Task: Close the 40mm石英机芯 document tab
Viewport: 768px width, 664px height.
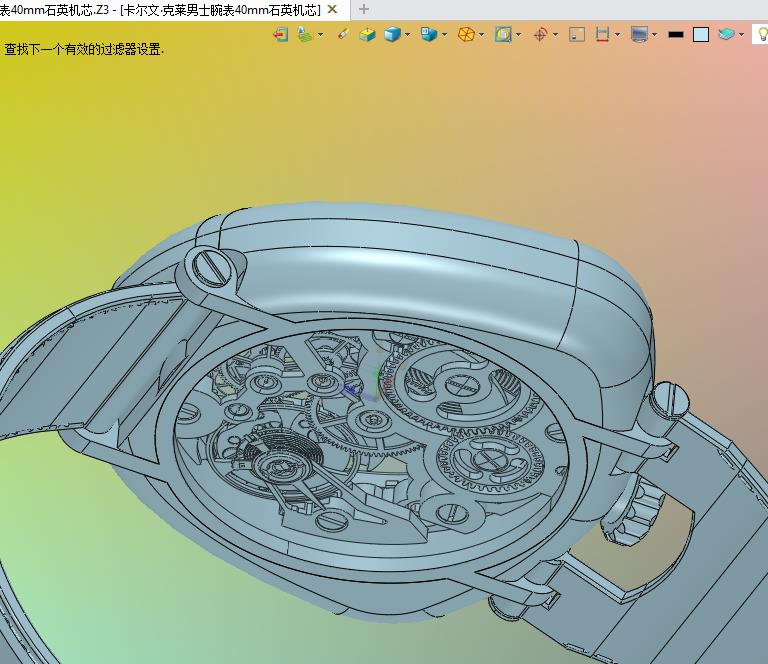Action: pyautogui.click(x=333, y=9)
